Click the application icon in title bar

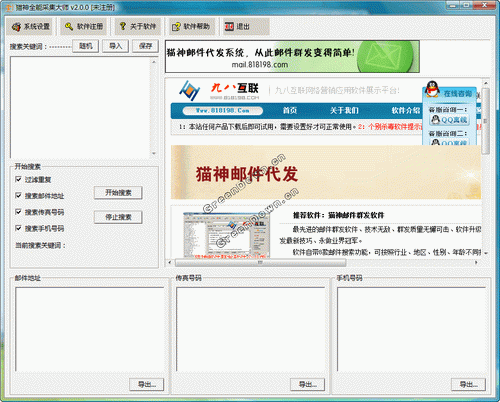[x=9, y=7]
